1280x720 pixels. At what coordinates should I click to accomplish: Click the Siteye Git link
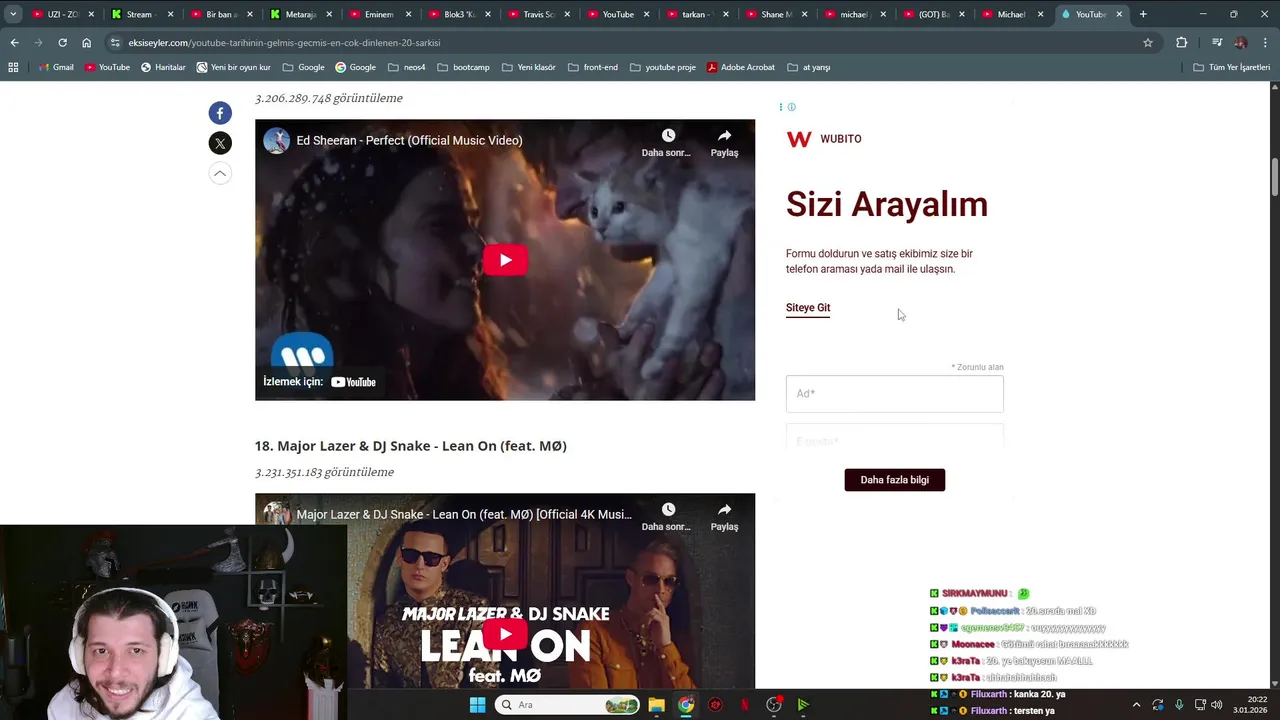coord(808,308)
